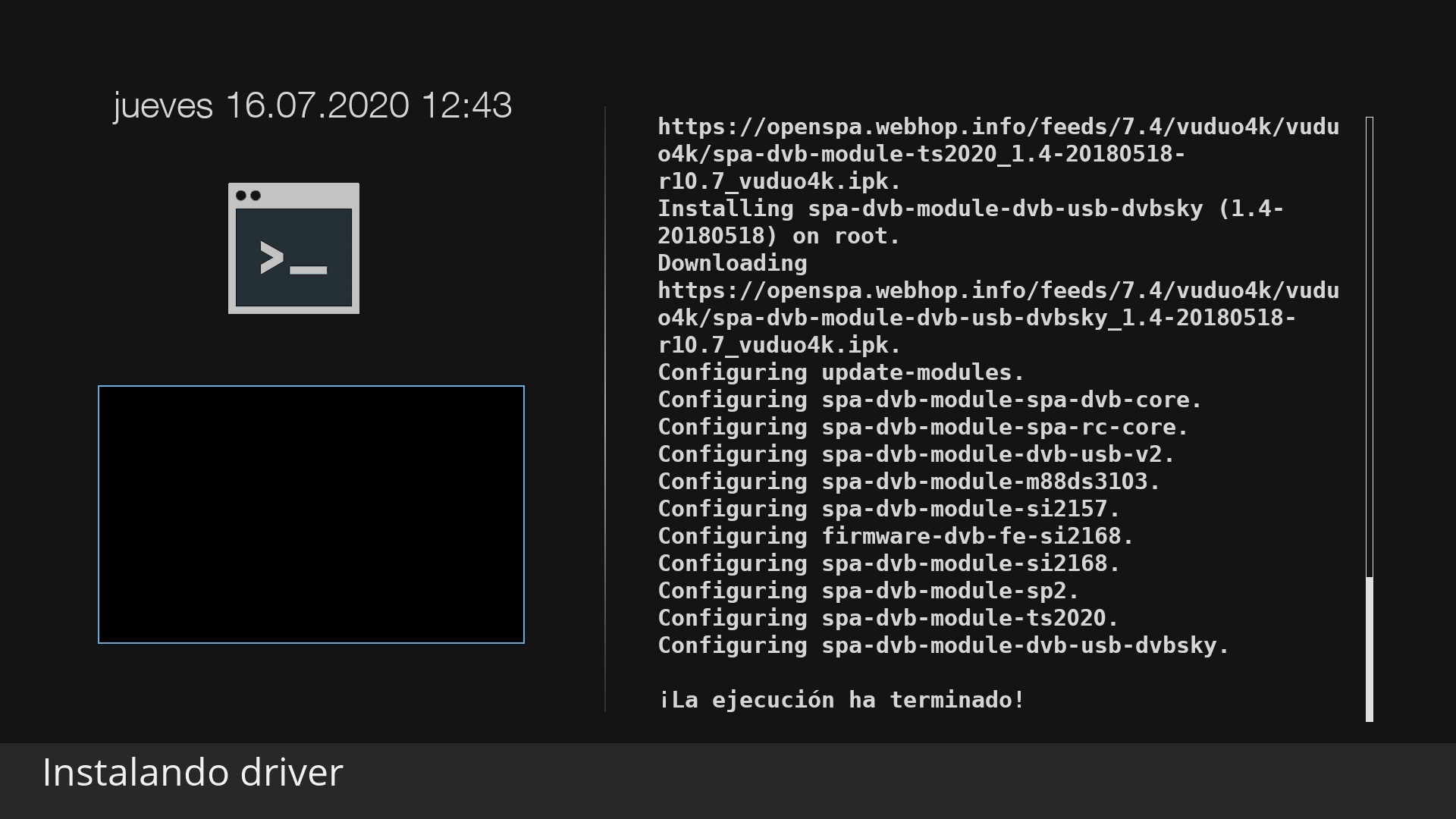Click the scrollbar thumb in console output
The width and height of the screenshot is (1456, 819).
coord(1369,648)
